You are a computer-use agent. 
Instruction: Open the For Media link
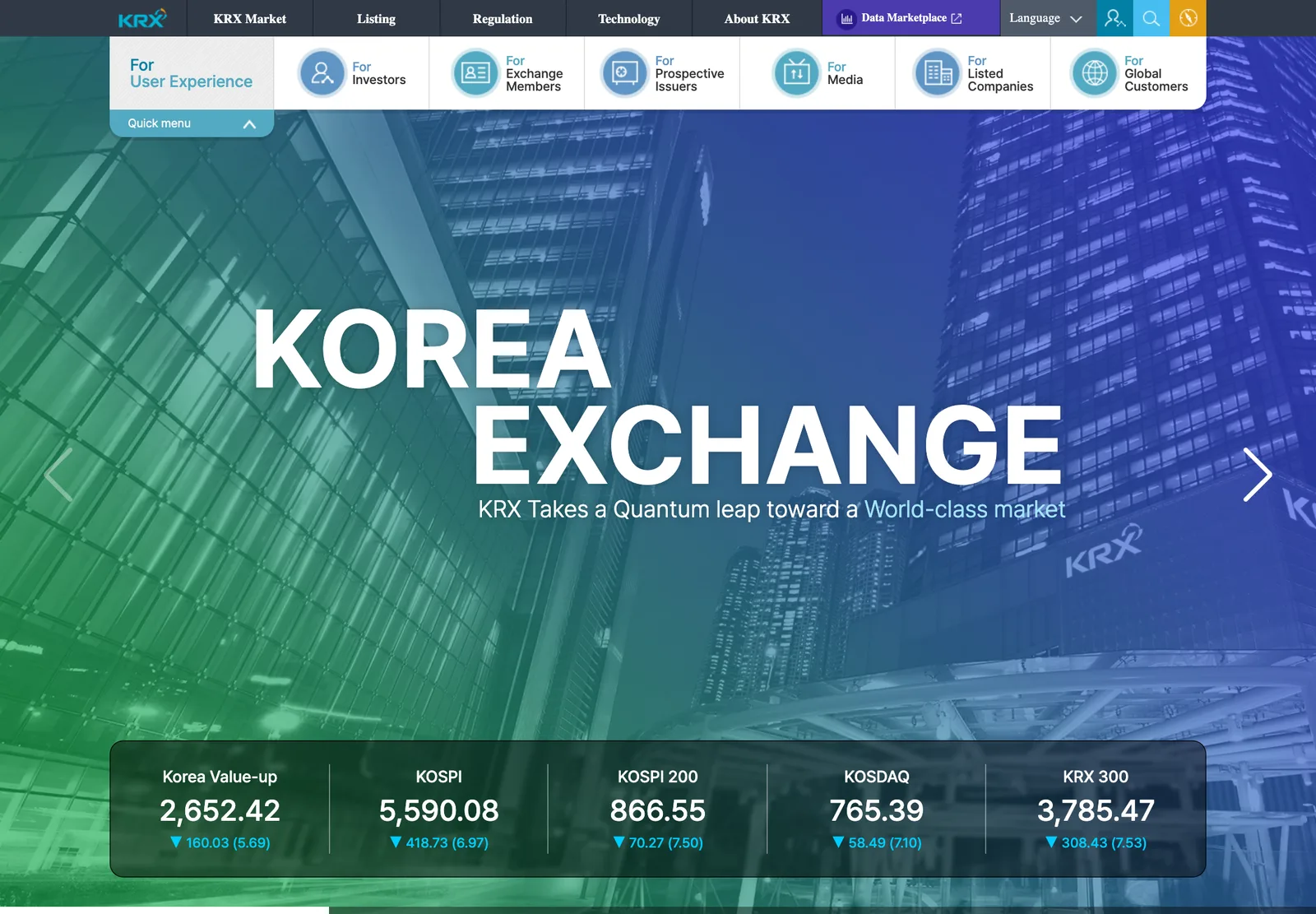click(x=845, y=73)
